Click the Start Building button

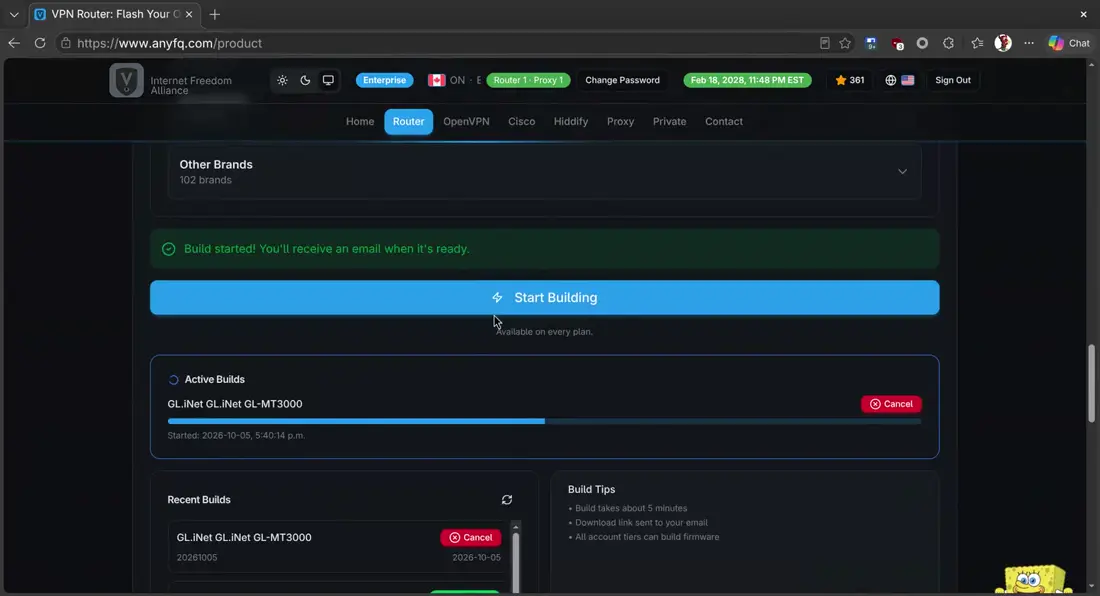point(544,297)
